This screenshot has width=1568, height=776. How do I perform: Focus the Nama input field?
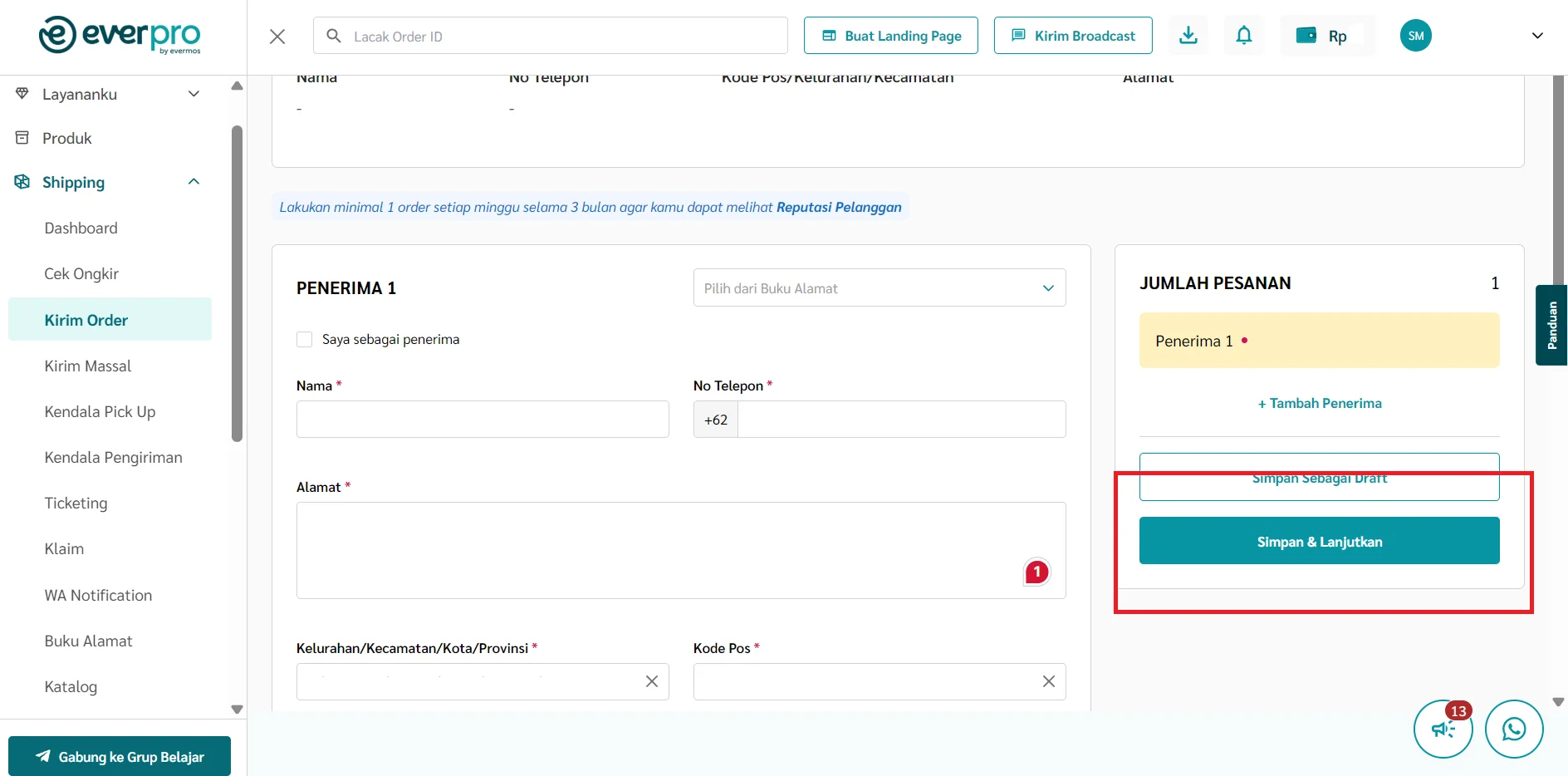click(x=482, y=420)
